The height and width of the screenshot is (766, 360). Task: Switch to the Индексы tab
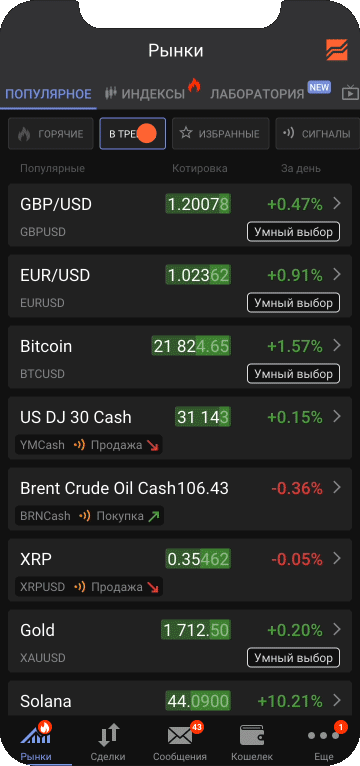pyautogui.click(x=146, y=94)
